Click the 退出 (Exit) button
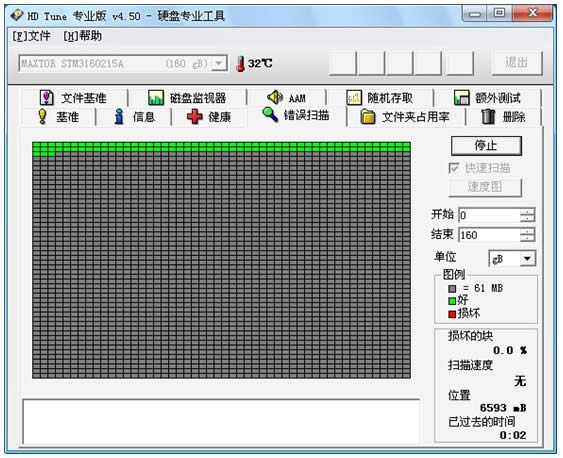Screen dimensions: 563x458 coord(516,63)
